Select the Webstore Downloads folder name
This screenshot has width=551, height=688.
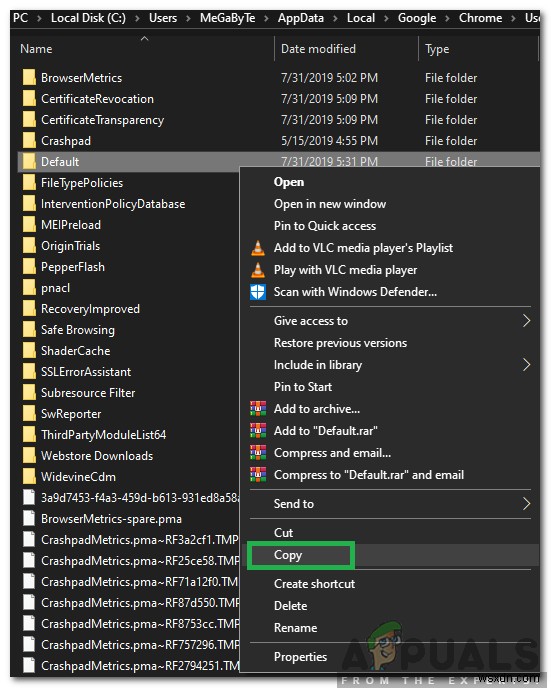(x=97, y=456)
